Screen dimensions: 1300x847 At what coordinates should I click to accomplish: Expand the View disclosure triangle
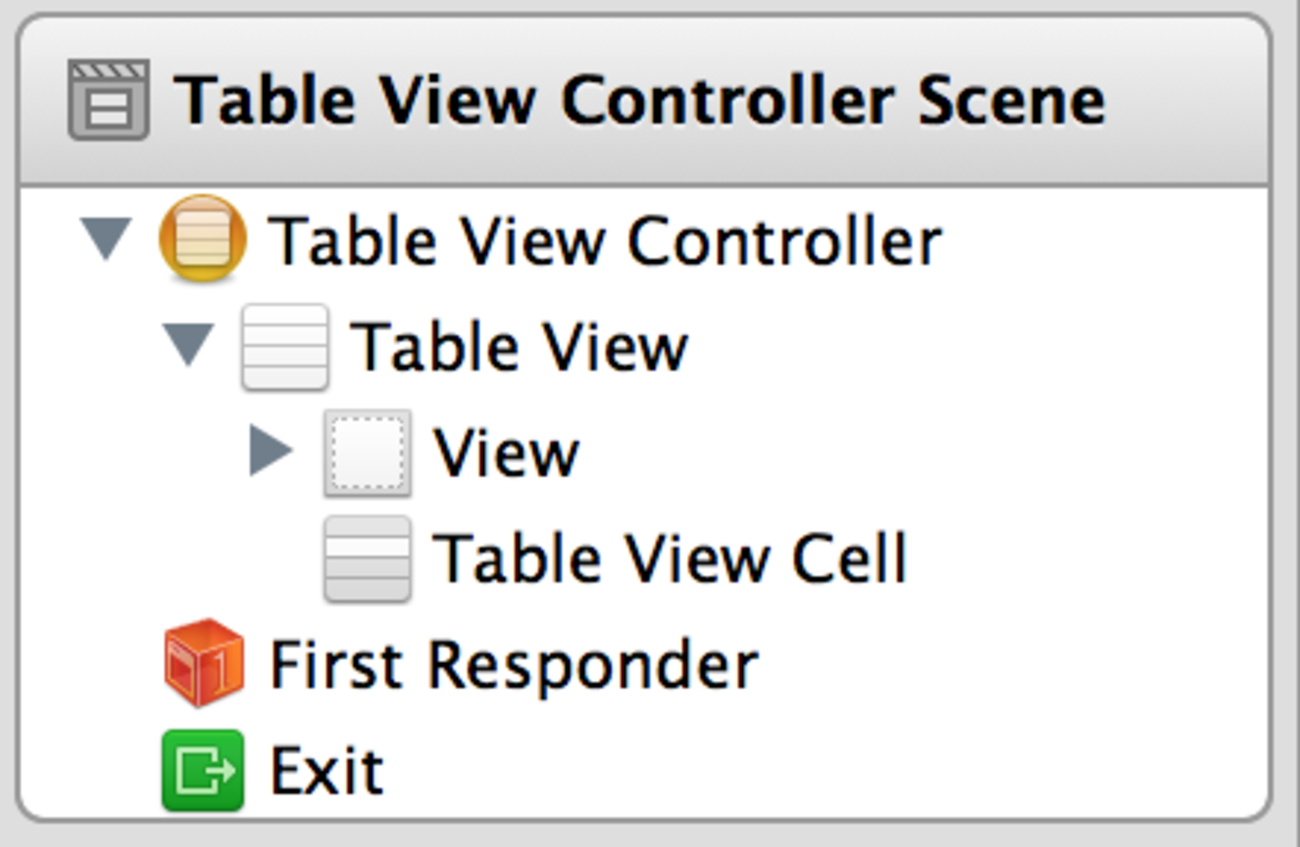(270, 452)
